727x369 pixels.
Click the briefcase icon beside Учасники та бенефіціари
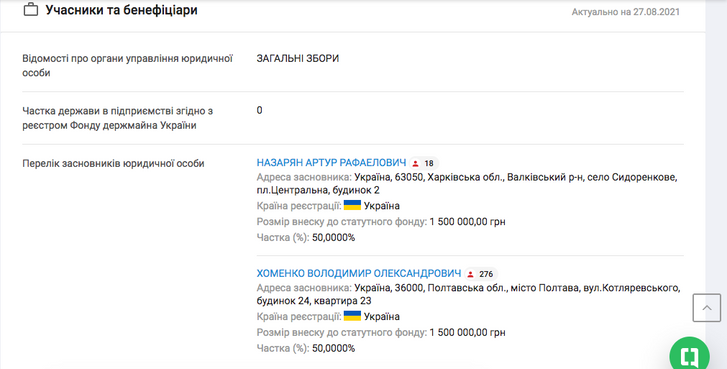(x=31, y=9)
